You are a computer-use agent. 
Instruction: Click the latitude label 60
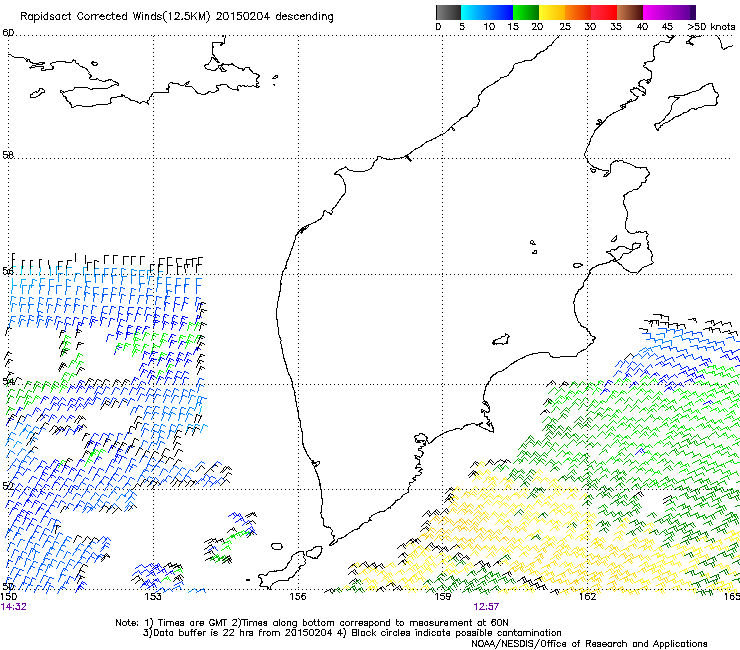click(8, 33)
